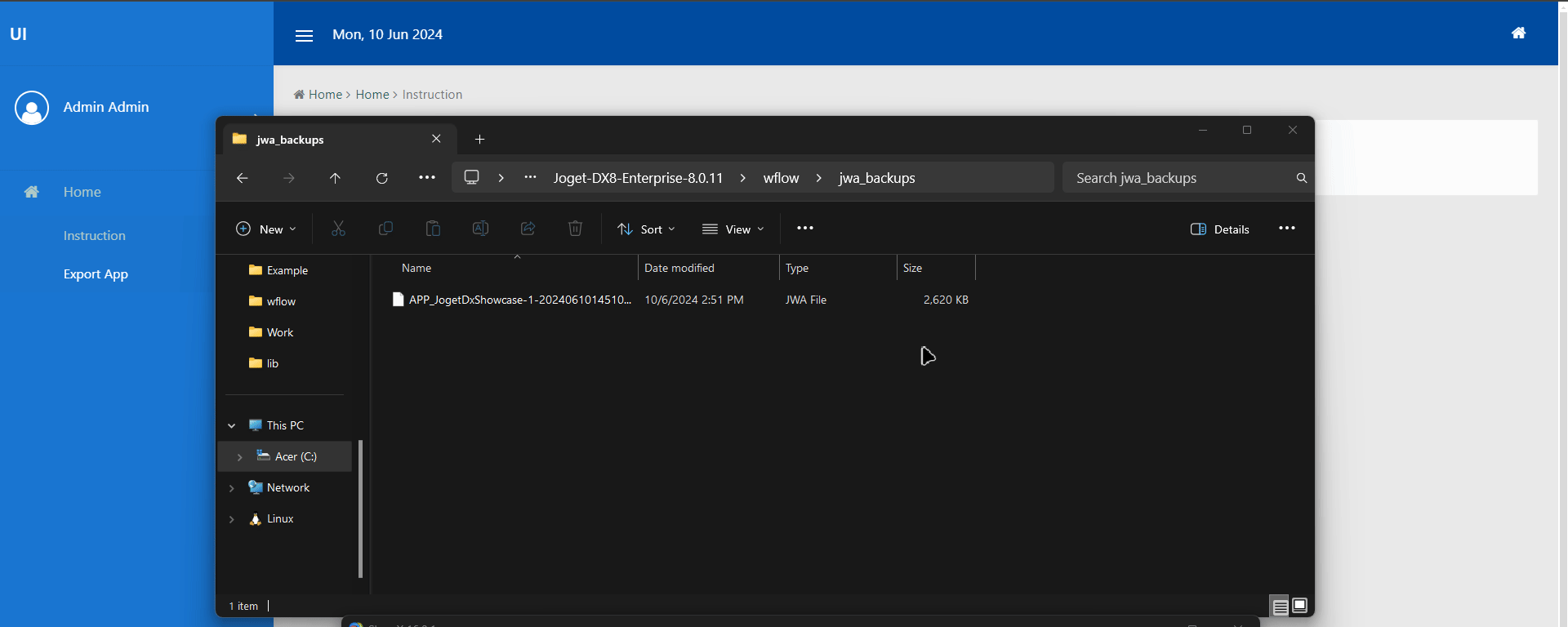
Task: Navigate back using the back arrow
Action: (242, 178)
